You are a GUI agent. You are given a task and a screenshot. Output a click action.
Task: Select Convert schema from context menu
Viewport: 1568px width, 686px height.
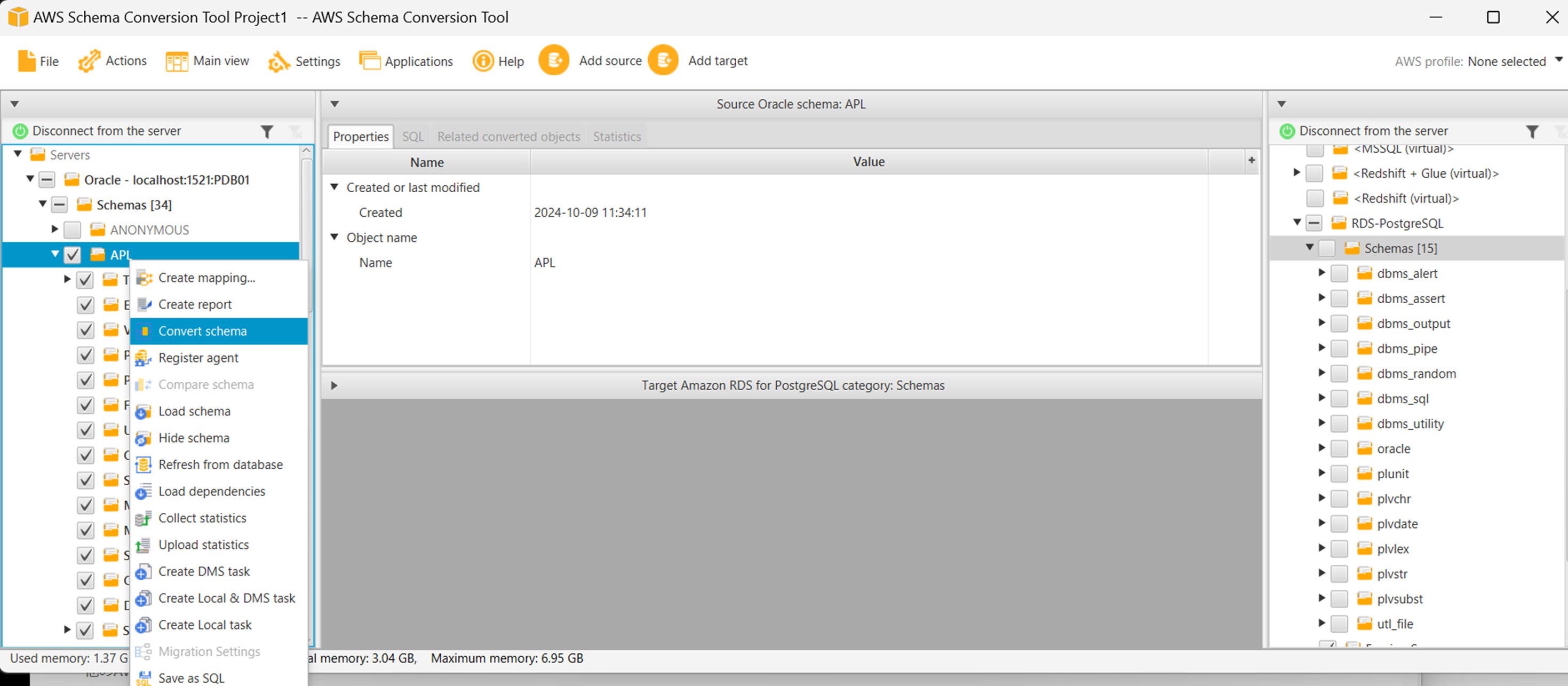tap(202, 331)
